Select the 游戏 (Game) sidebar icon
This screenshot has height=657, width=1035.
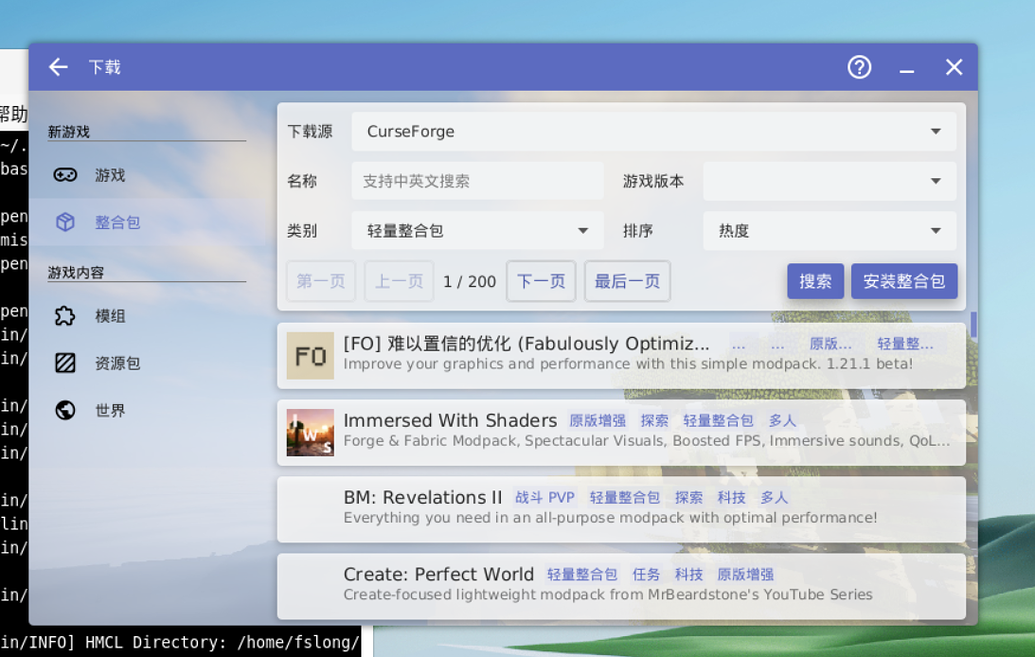[x=64, y=175]
